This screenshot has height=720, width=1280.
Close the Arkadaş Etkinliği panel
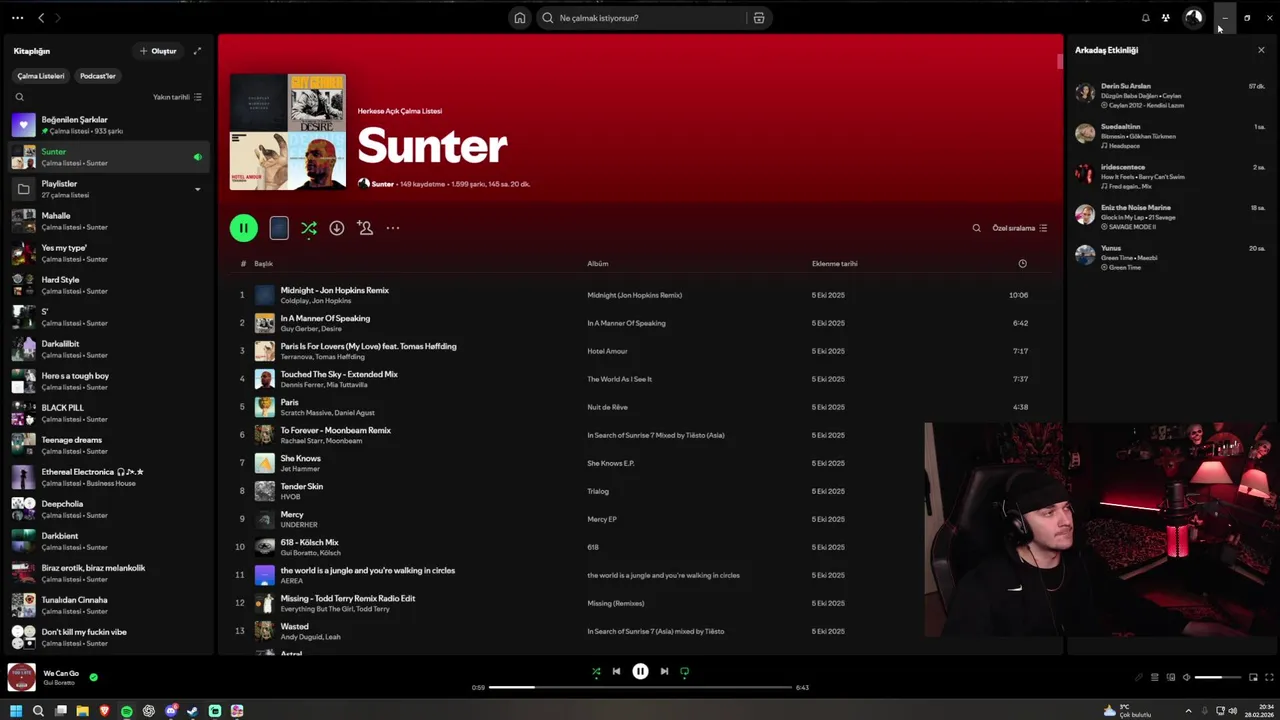pos(1261,50)
